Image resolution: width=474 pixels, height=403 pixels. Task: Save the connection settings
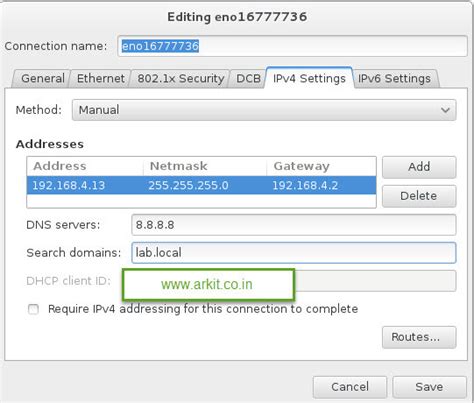tap(429, 387)
